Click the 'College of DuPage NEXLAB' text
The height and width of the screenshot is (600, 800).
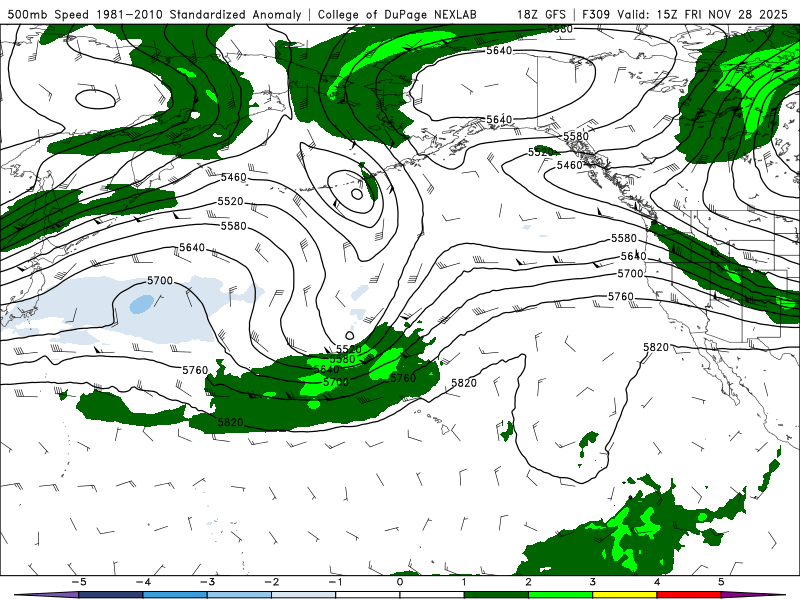coord(397,14)
